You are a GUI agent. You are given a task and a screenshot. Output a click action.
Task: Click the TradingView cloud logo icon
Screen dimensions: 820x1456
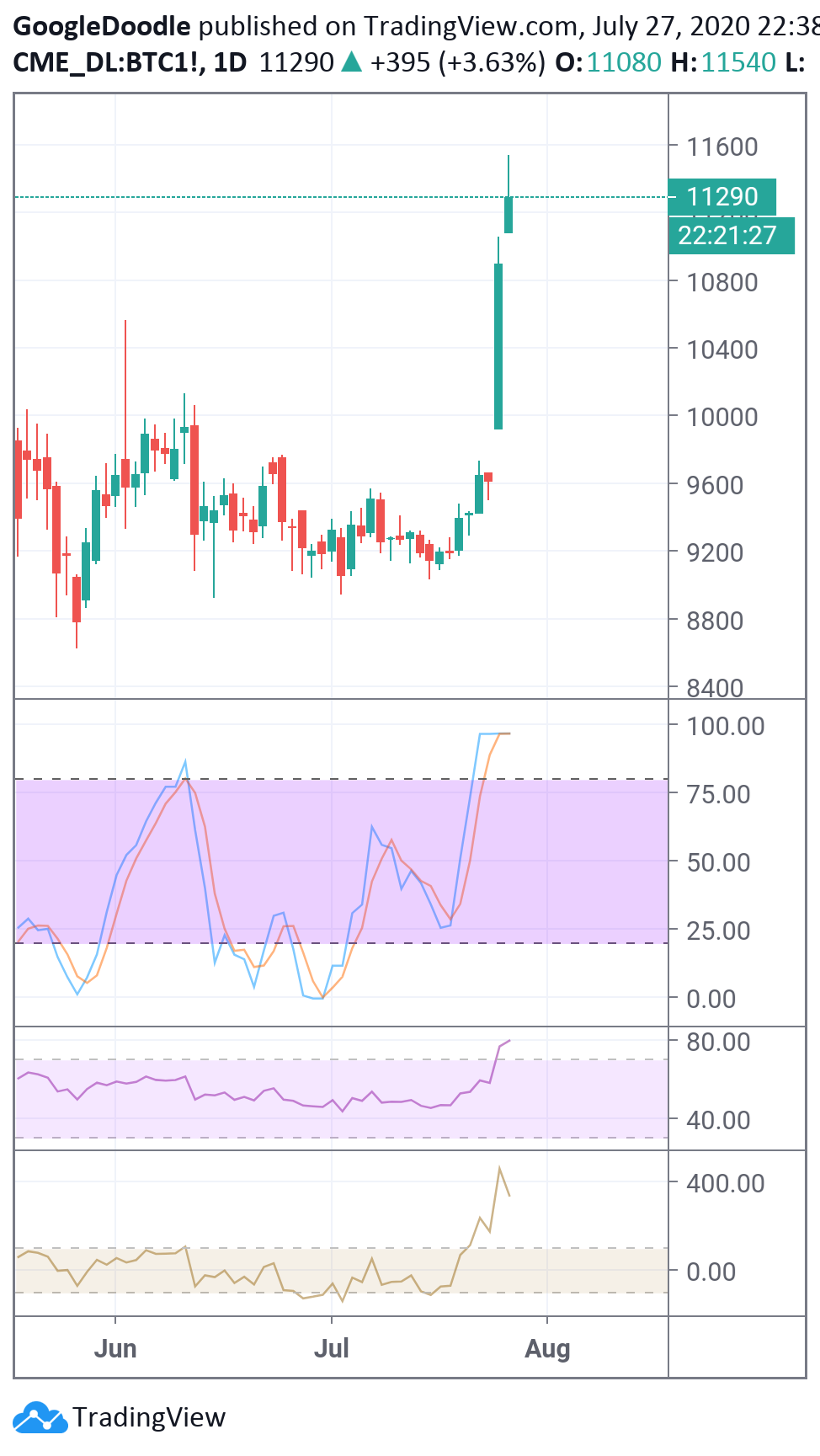pos(40,1417)
